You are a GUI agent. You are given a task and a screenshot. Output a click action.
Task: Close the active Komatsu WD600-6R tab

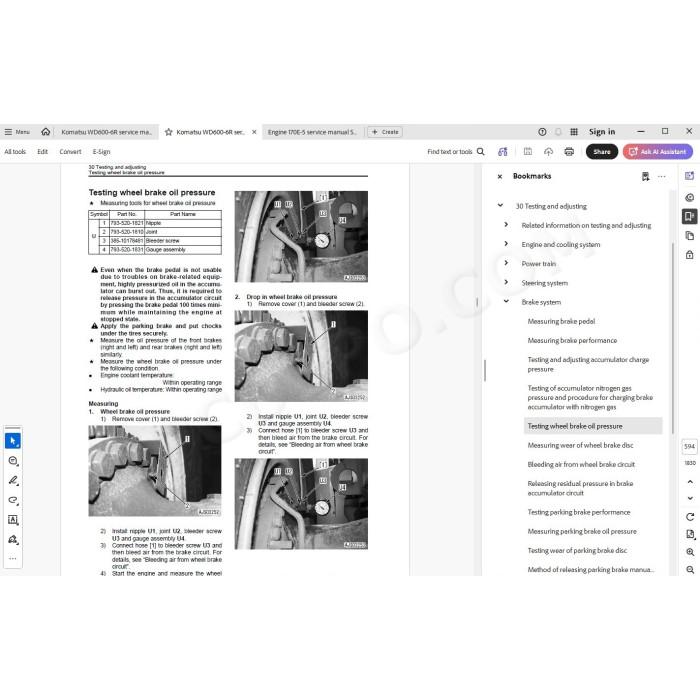pos(254,132)
